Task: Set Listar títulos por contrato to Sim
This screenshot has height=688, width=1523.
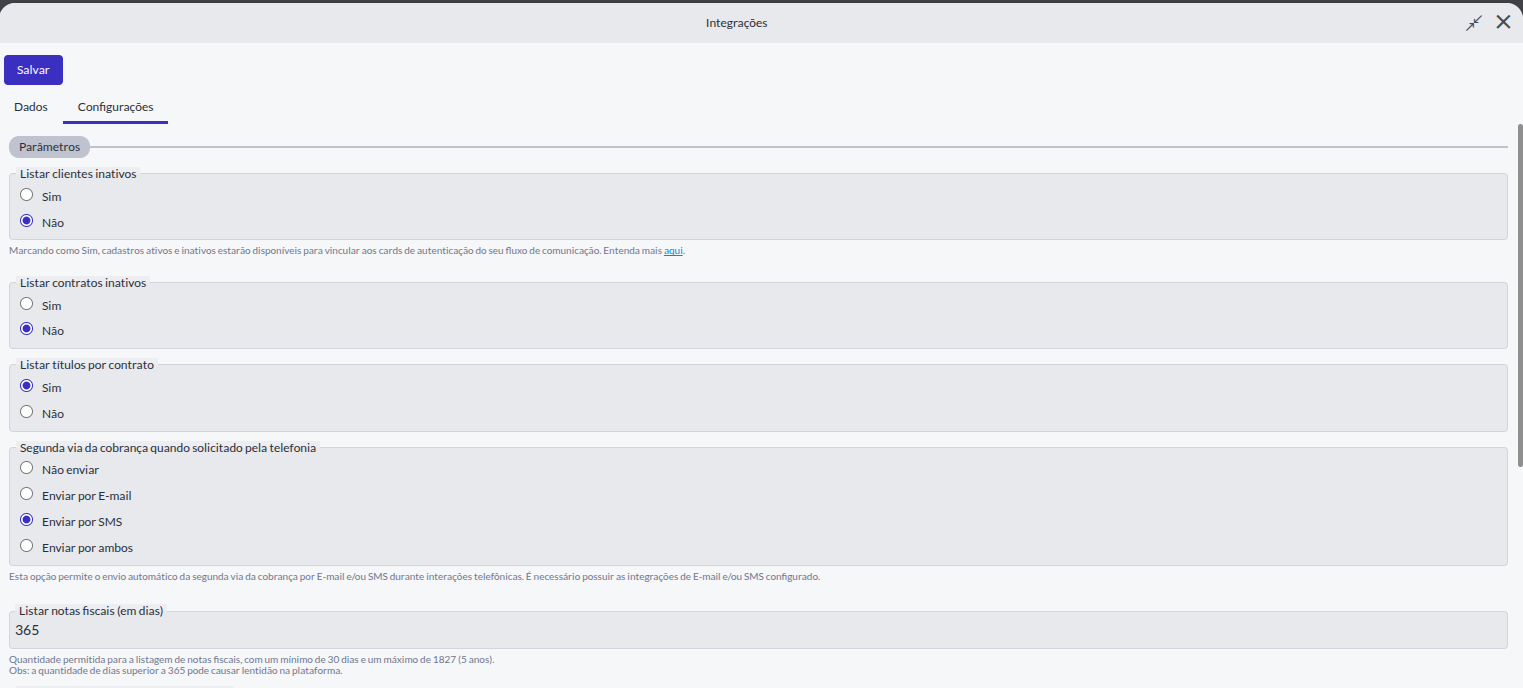Action: tap(27, 386)
